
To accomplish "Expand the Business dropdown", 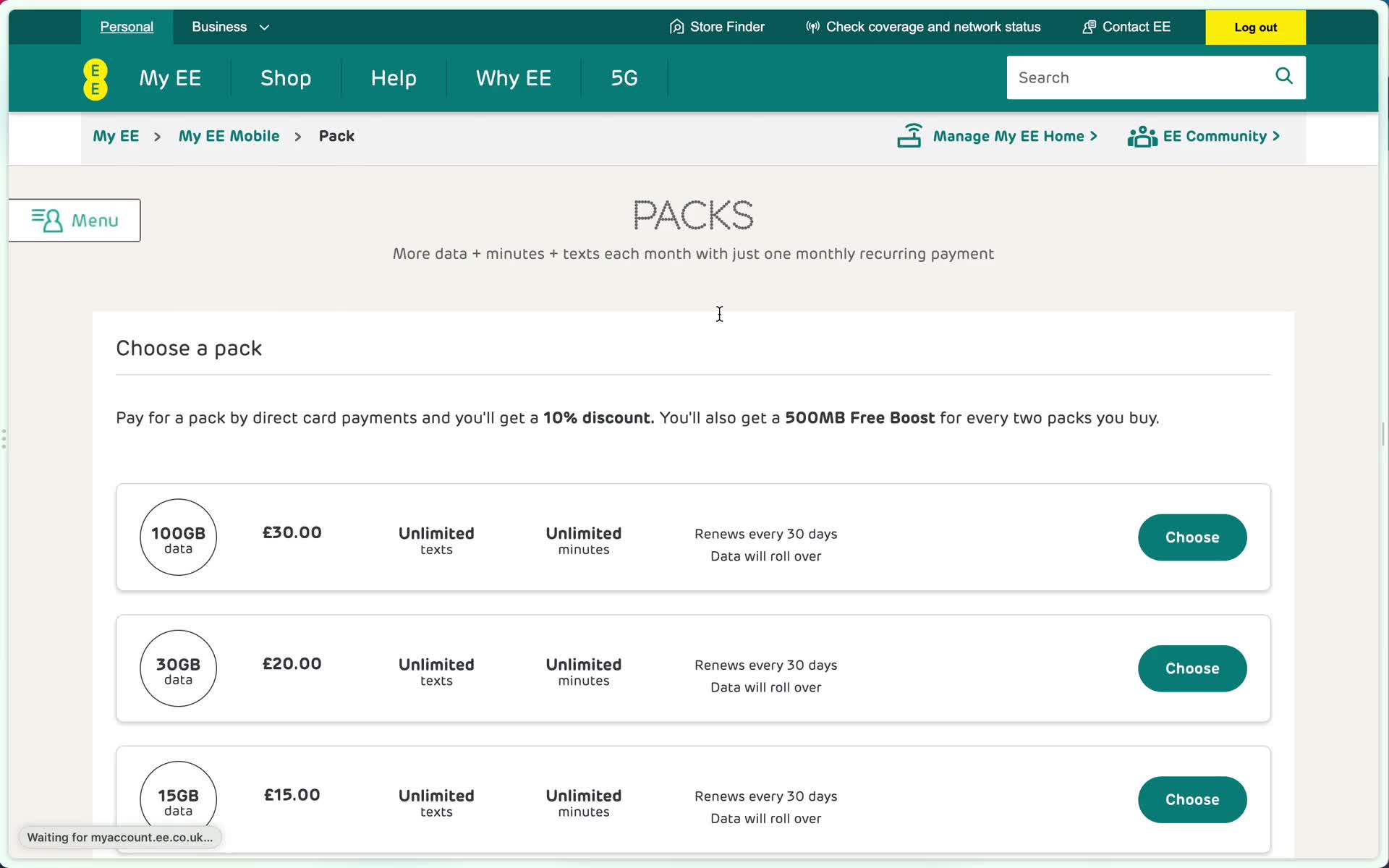I will click(230, 27).
